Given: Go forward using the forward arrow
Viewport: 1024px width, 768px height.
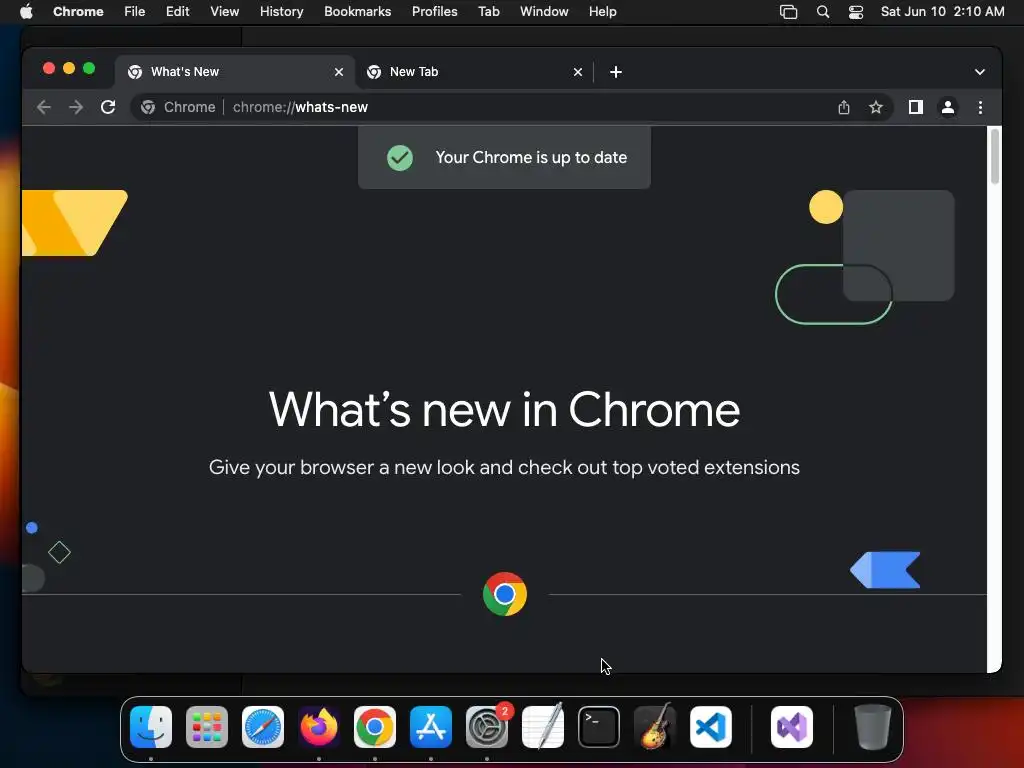Looking at the screenshot, I should pos(76,107).
